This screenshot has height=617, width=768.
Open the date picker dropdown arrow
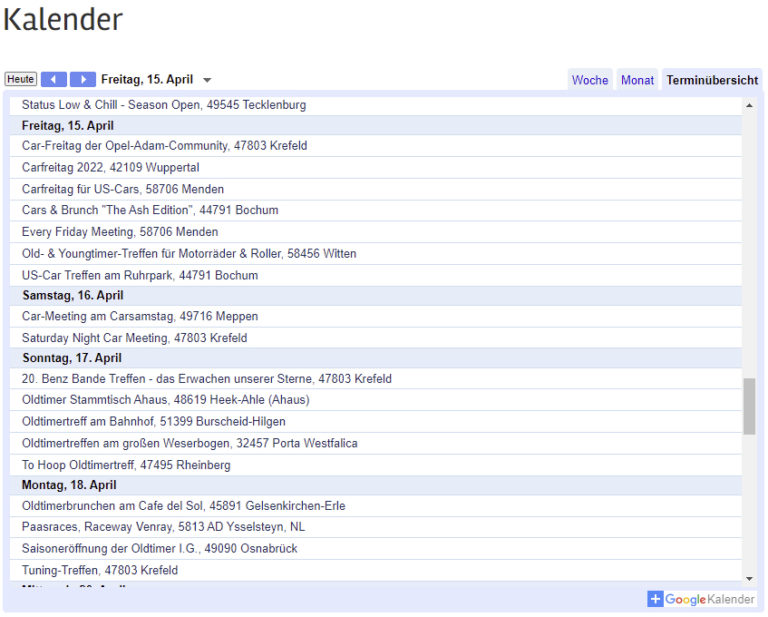pyautogui.click(x=207, y=80)
